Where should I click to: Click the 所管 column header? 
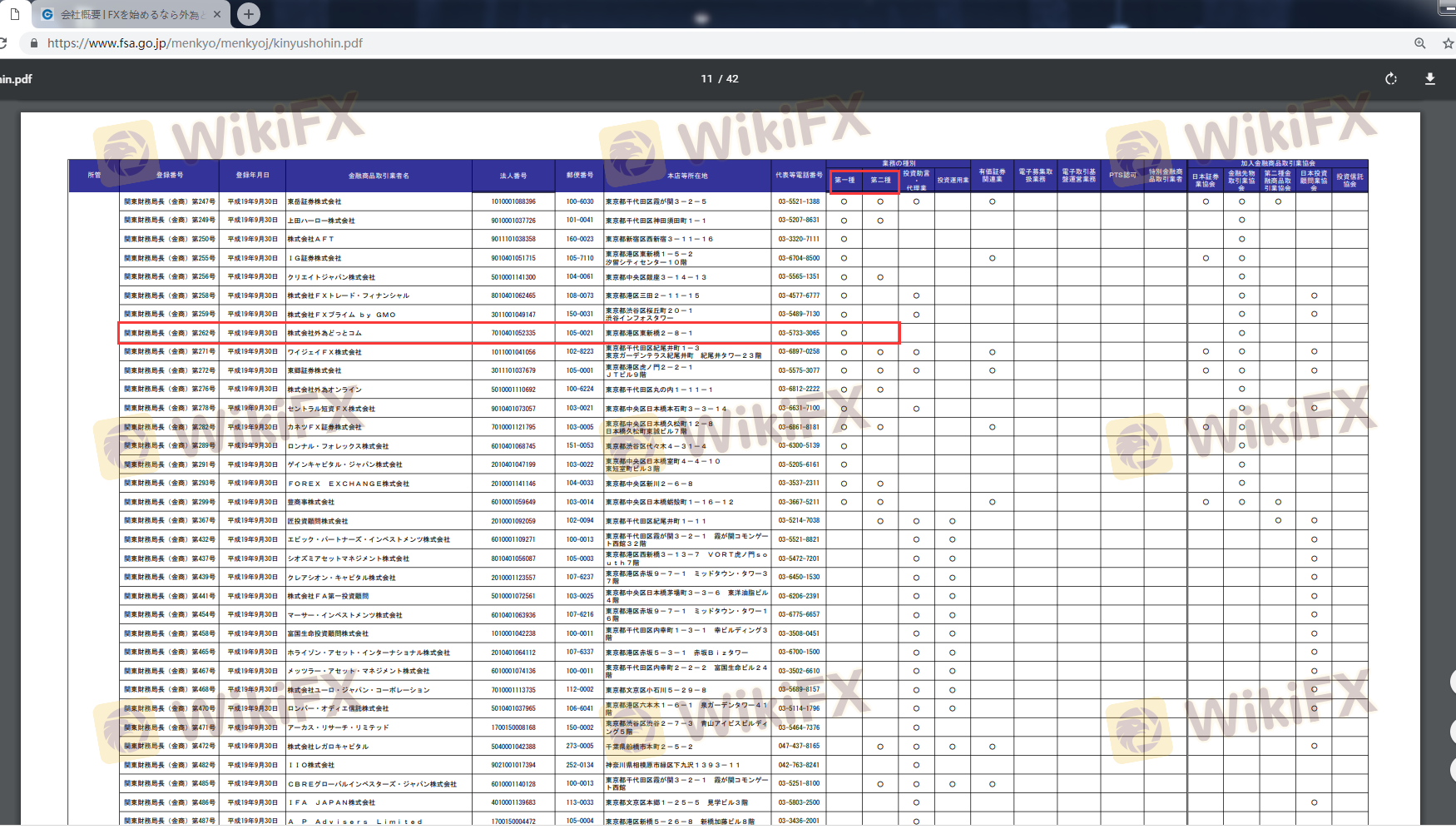(x=94, y=176)
